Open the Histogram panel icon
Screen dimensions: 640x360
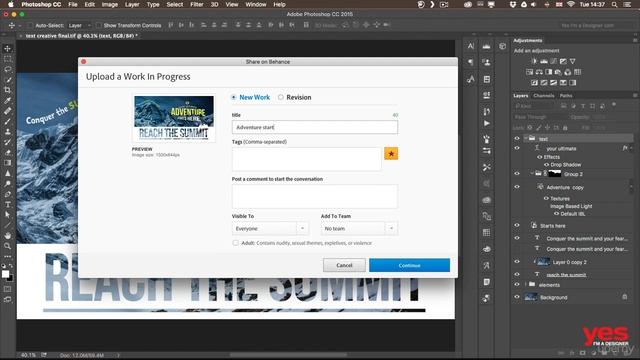pos(487,47)
